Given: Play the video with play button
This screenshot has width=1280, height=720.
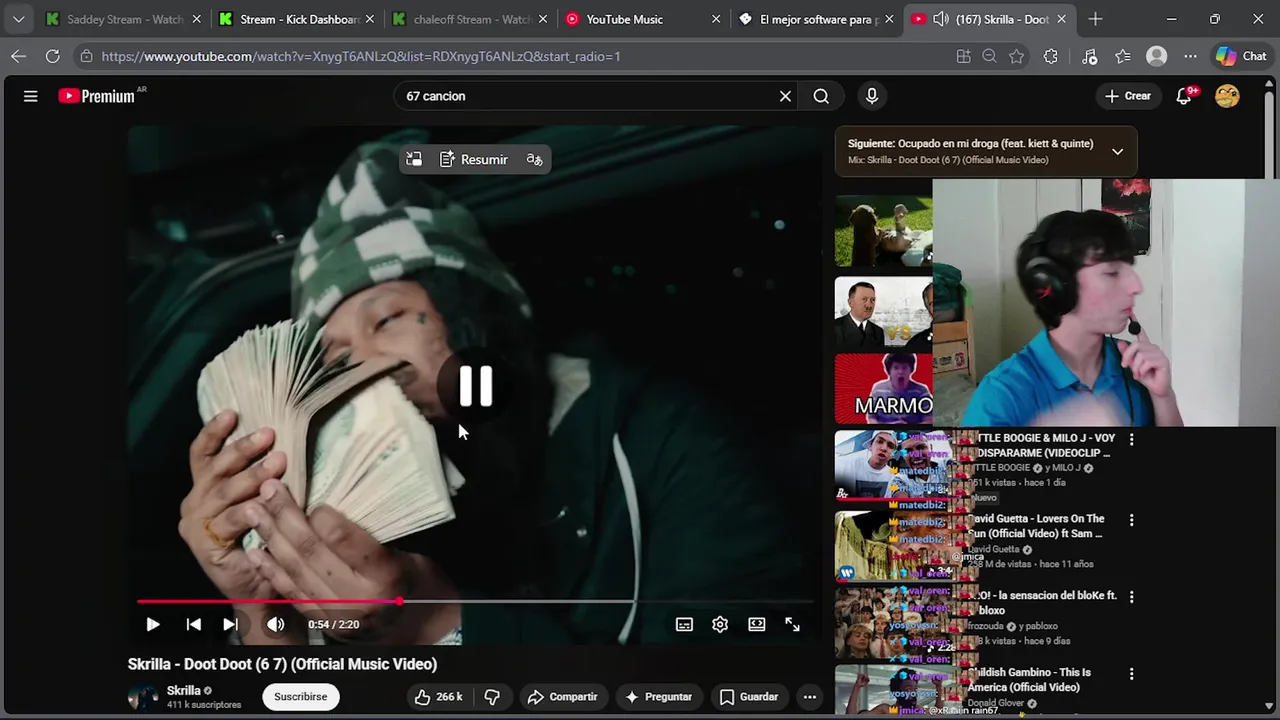Looking at the screenshot, I should point(153,624).
